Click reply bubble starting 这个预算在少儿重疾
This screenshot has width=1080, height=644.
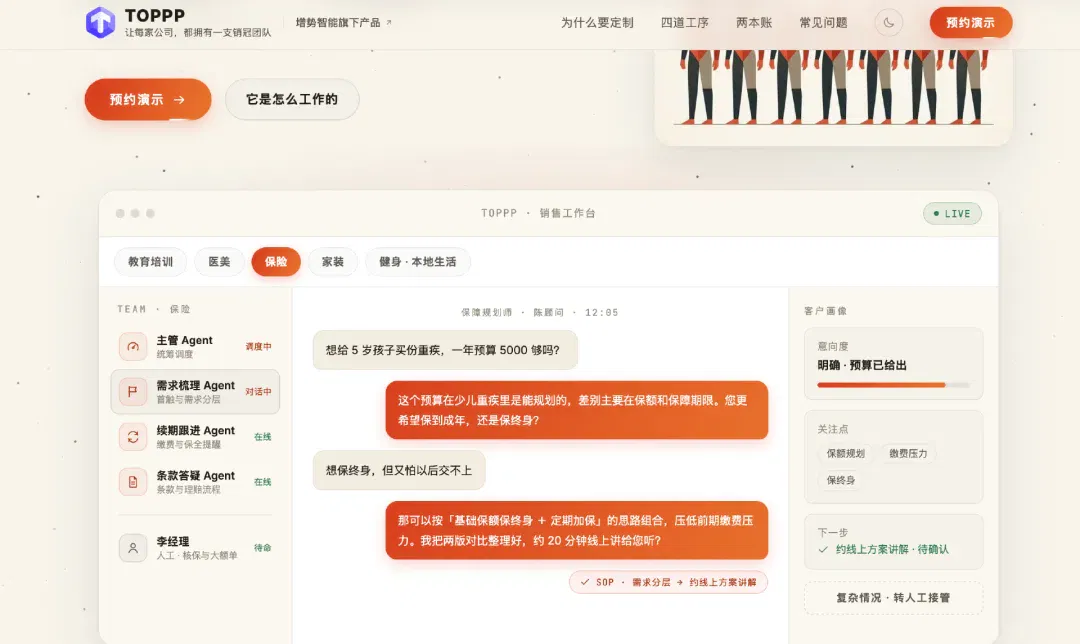(x=577, y=410)
